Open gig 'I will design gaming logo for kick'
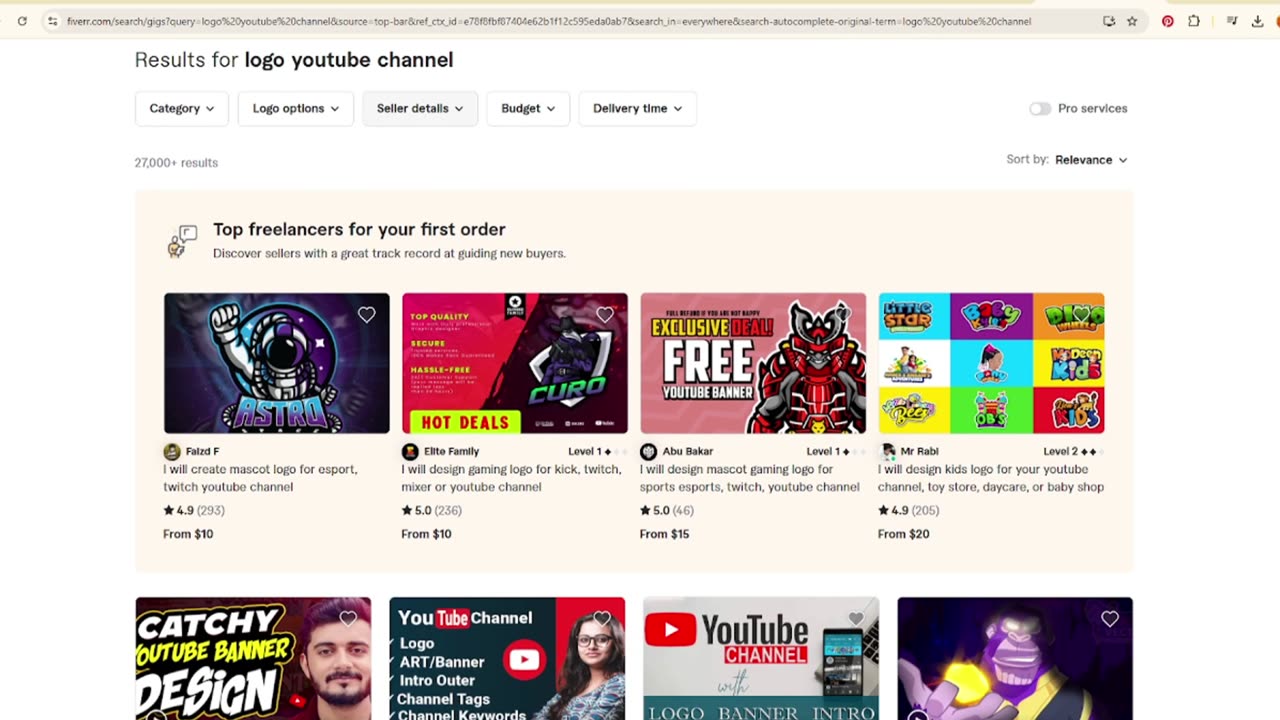1280x720 pixels. 511,478
